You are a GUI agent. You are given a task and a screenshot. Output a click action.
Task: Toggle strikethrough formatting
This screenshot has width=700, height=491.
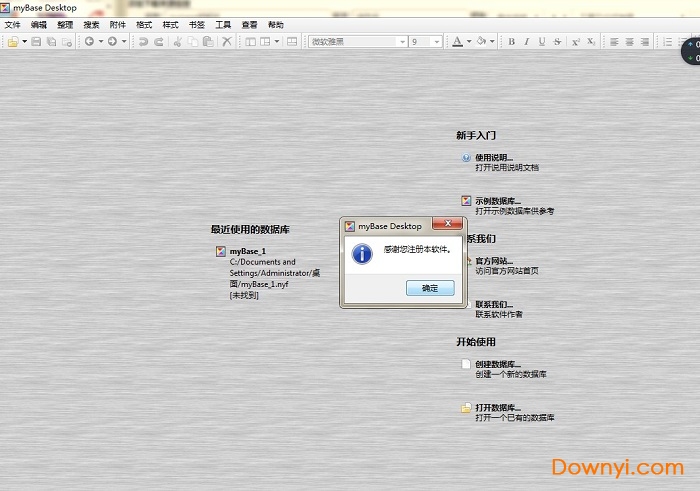click(557, 42)
